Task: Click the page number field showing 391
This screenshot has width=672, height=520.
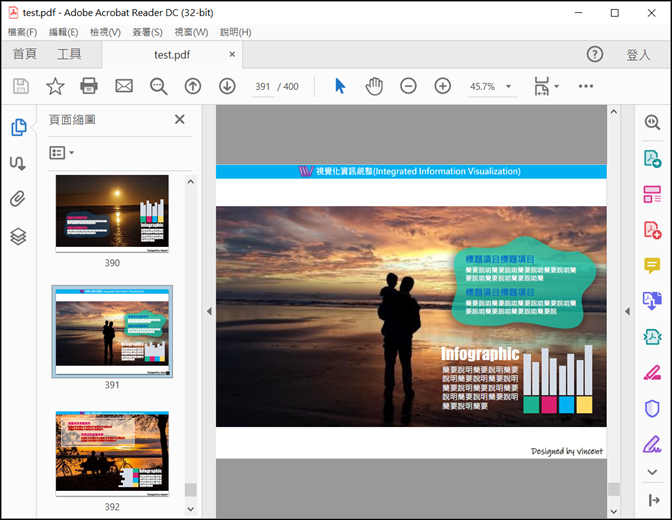Action: [x=263, y=87]
